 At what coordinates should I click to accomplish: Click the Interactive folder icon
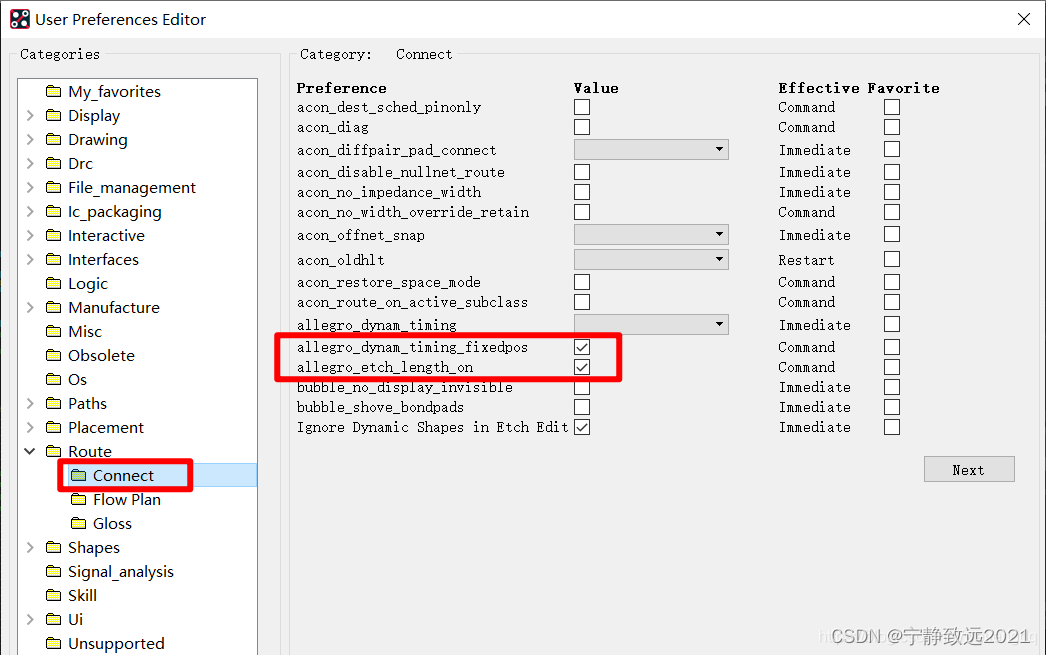coord(53,235)
